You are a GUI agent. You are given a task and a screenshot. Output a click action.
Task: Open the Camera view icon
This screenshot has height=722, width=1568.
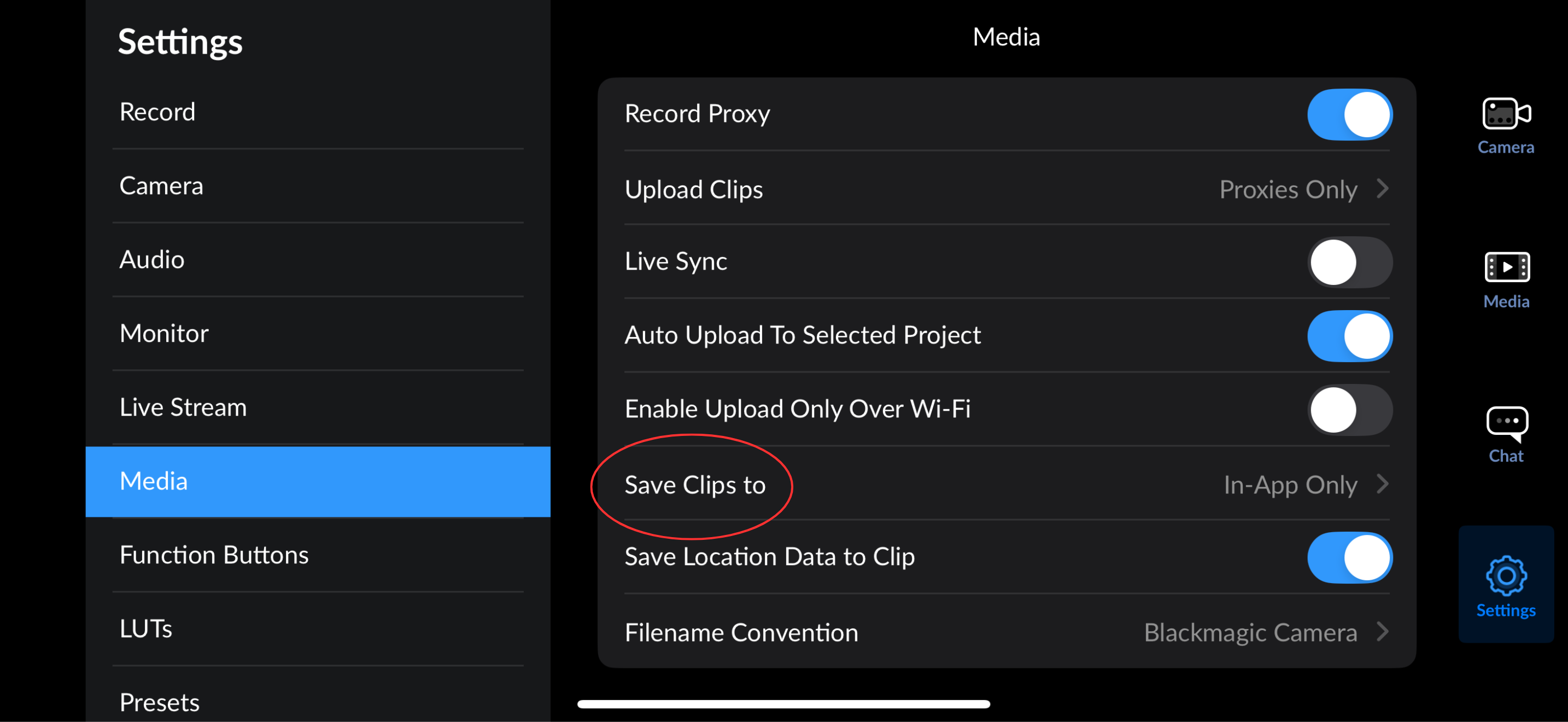1505,114
